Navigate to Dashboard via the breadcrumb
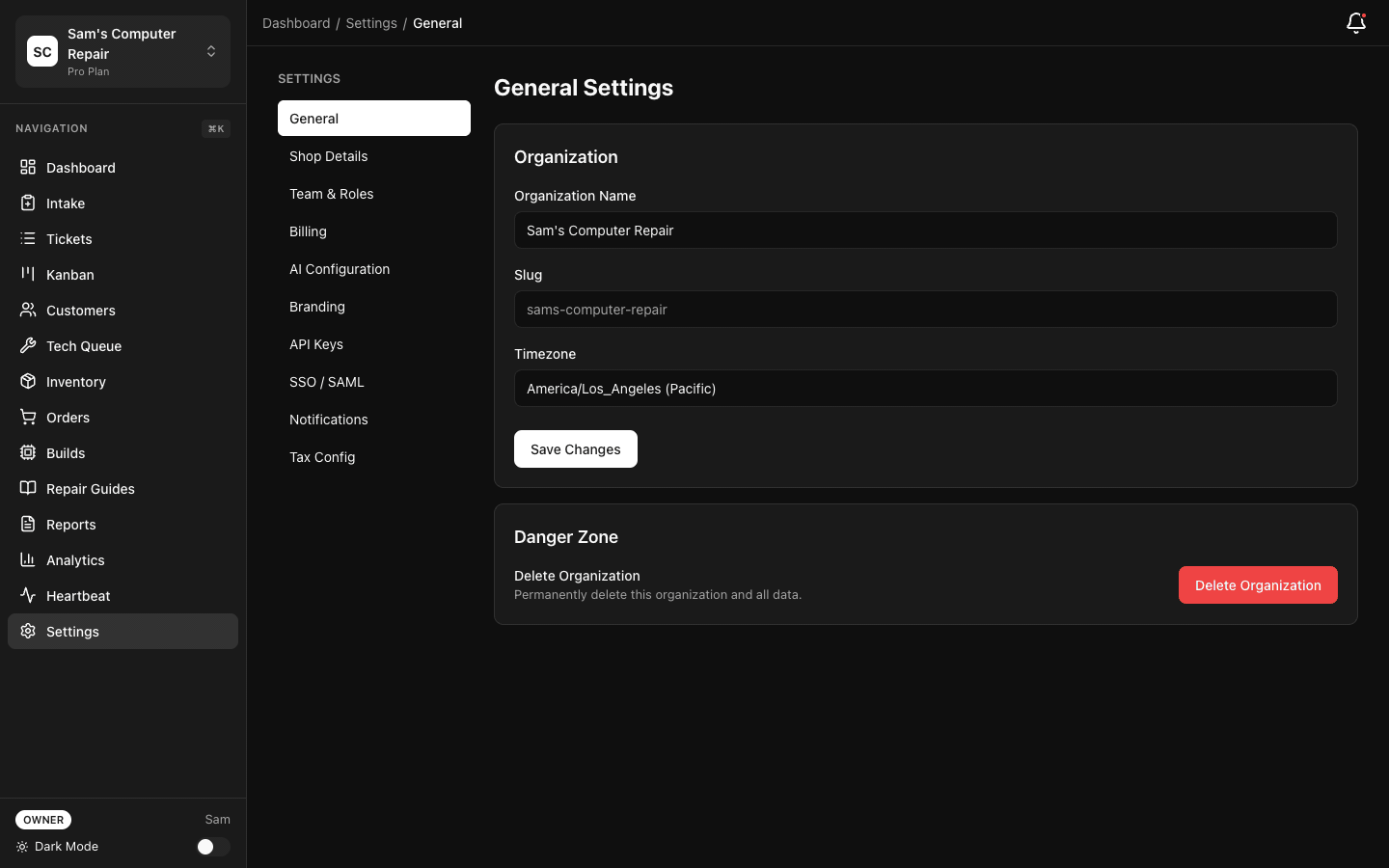The image size is (1389, 868). (x=296, y=22)
